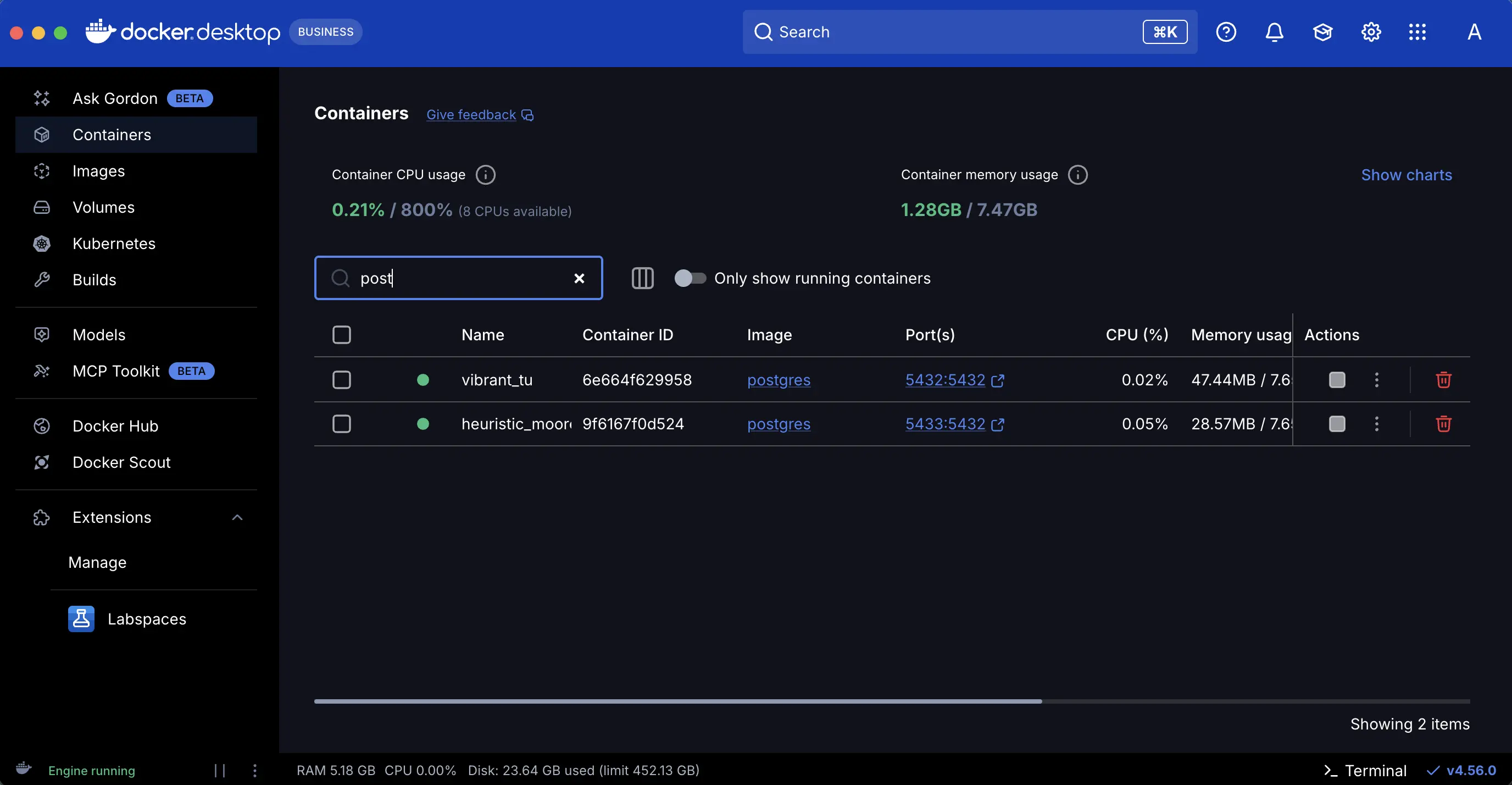The image size is (1512, 785).
Task: Open the notifications bell
Action: [1274, 32]
